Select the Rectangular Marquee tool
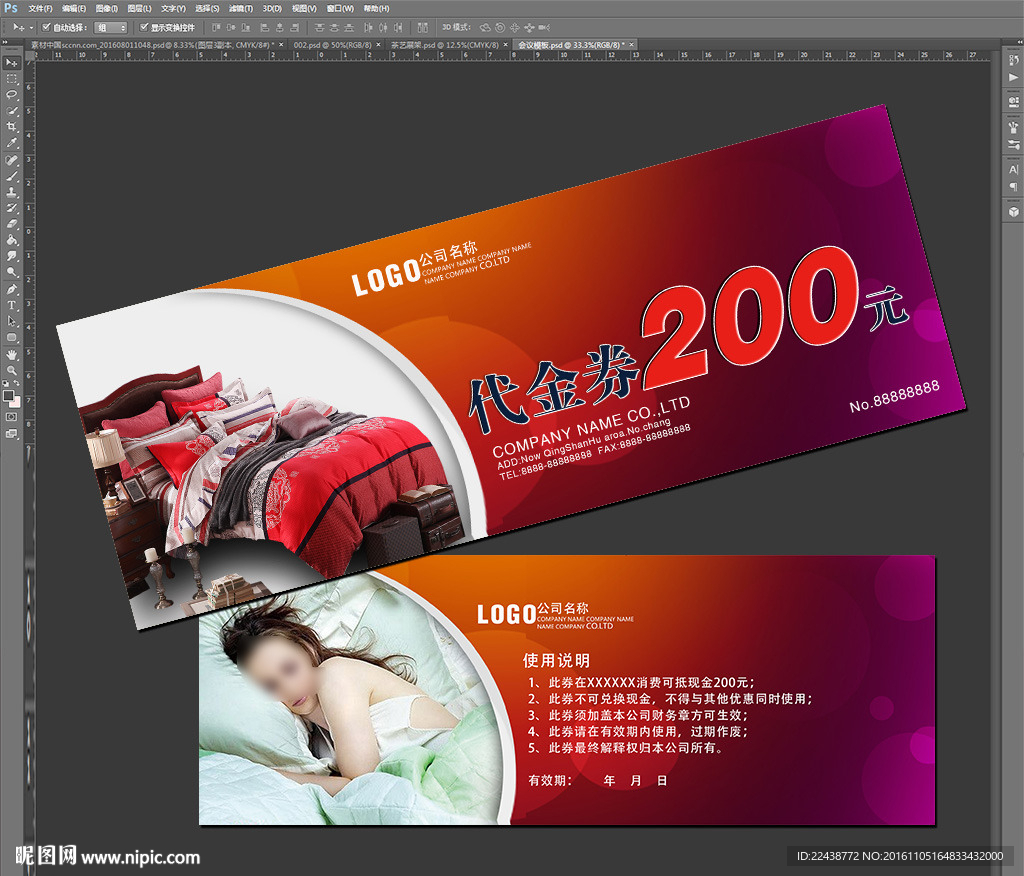1024x876 pixels. coord(11,79)
